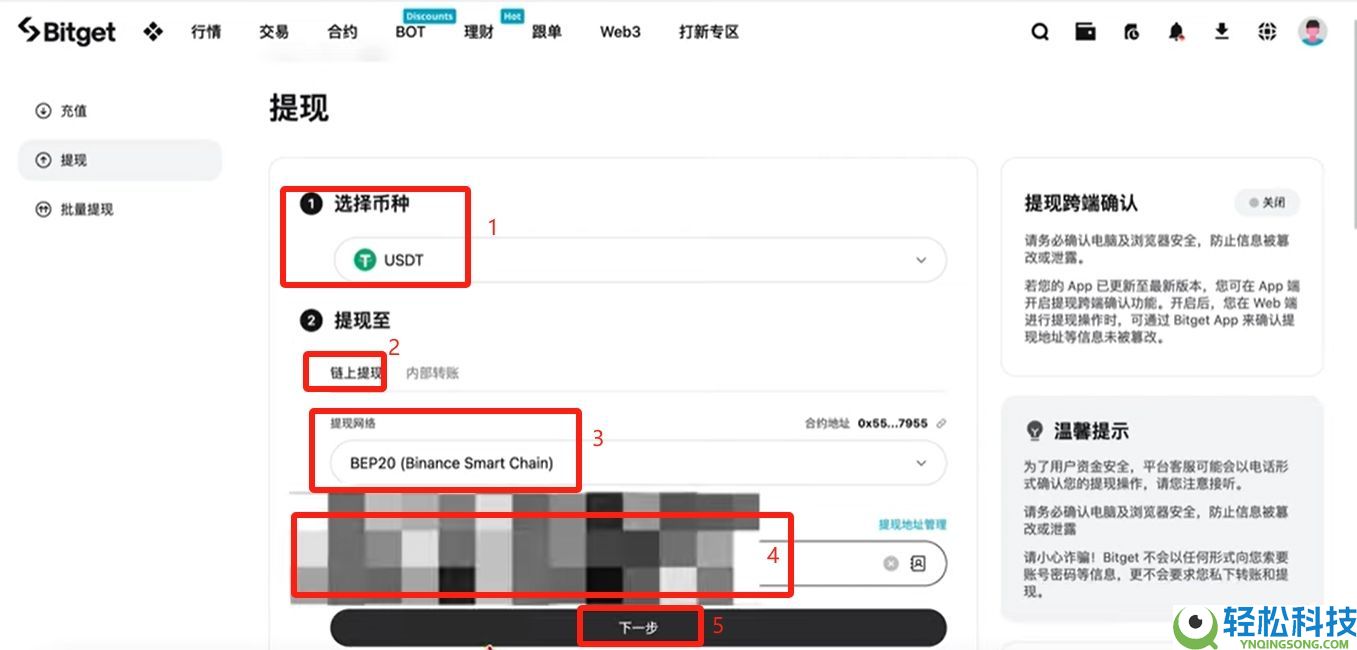Click the Bitget logo
This screenshot has height=650, width=1357.
coord(67,31)
